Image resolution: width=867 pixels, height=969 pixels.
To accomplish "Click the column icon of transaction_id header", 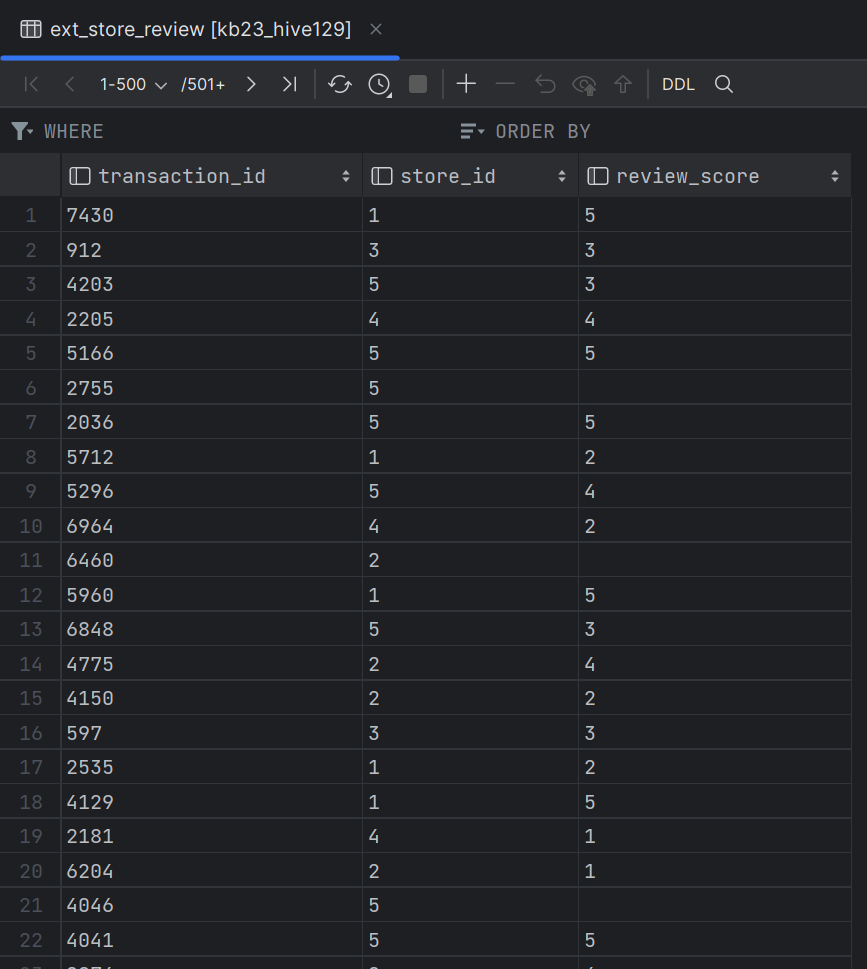I will pos(80,176).
